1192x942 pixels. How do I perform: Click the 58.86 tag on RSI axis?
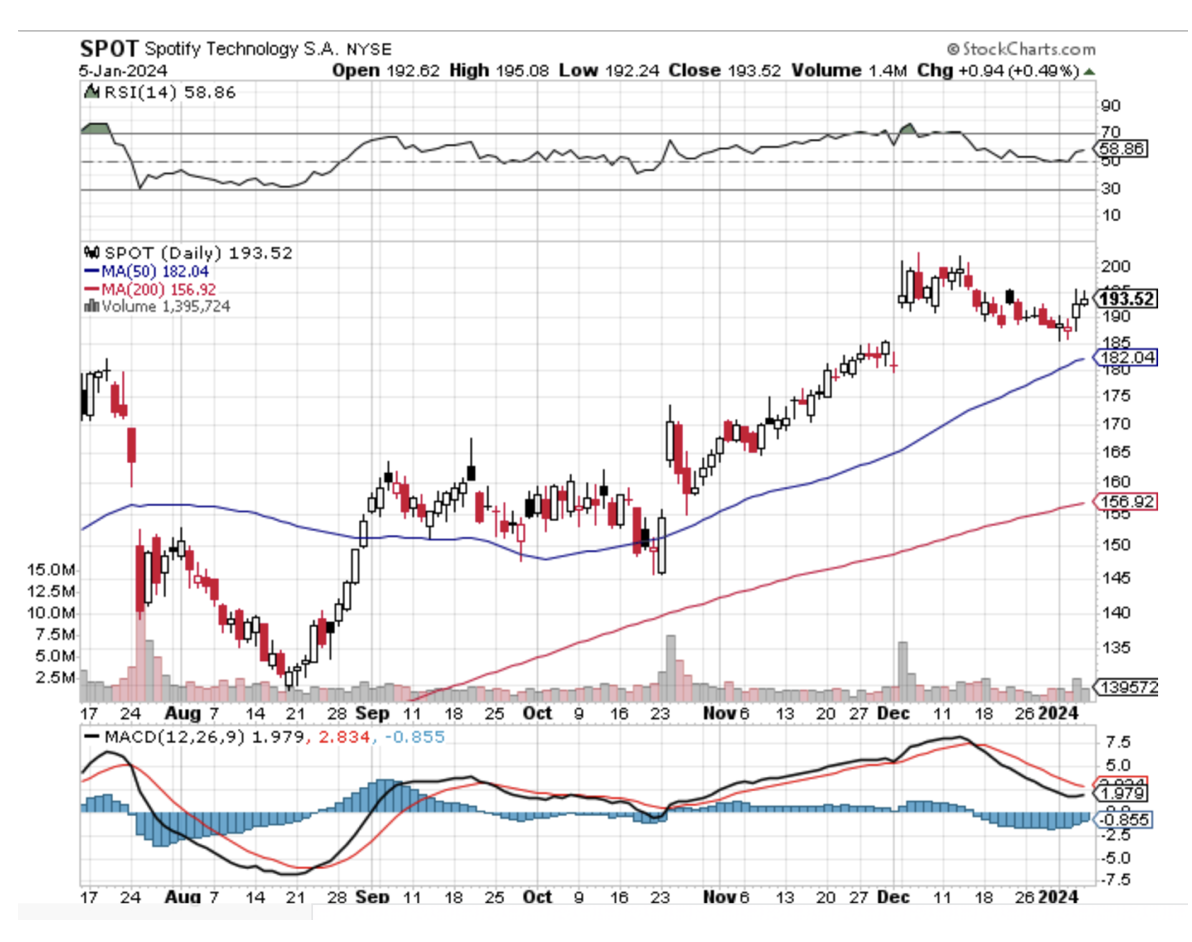click(x=1121, y=148)
